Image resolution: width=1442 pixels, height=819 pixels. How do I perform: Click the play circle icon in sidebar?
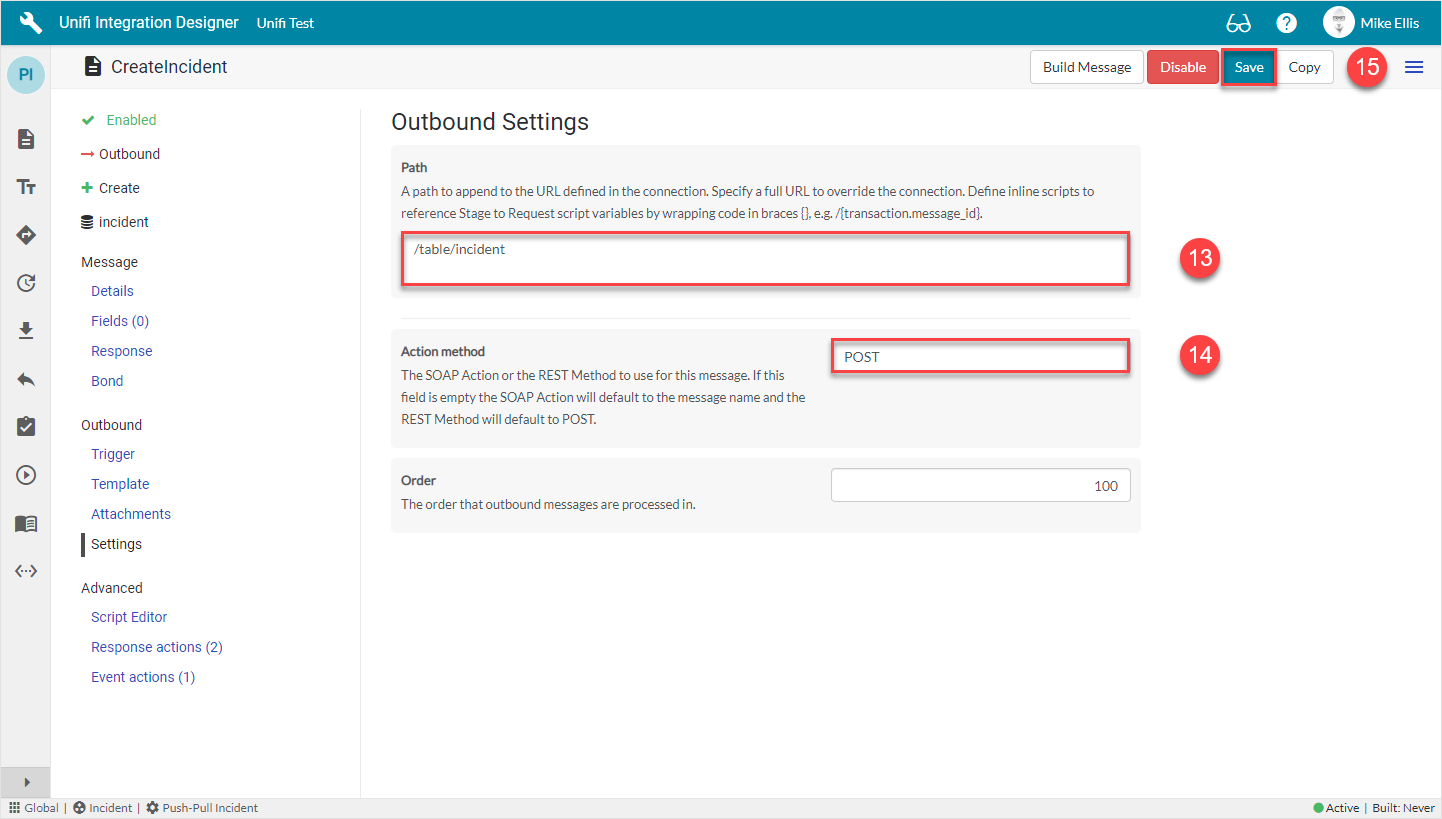point(26,475)
